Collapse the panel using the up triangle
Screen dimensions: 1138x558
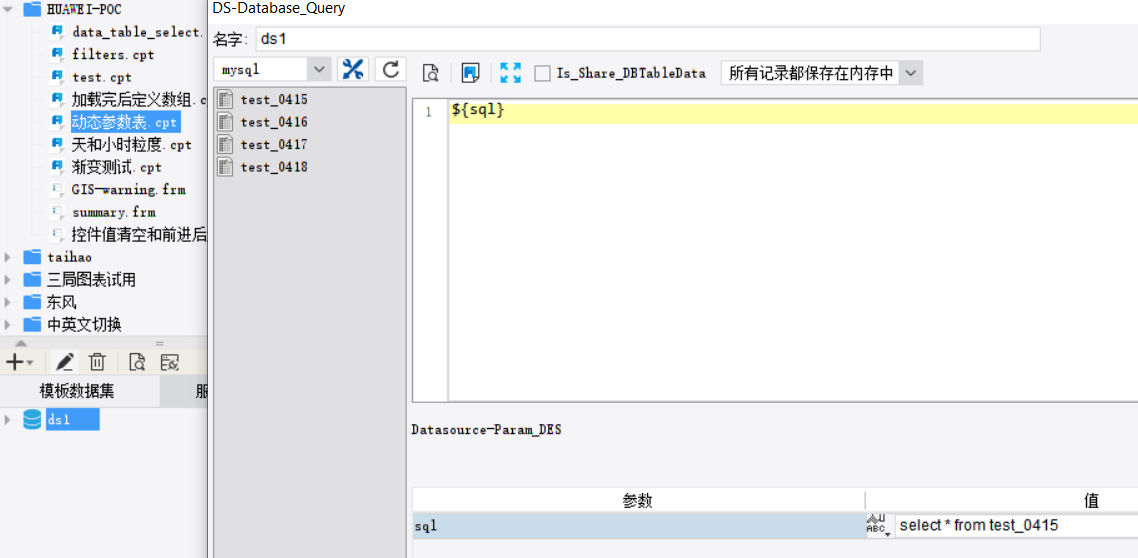pos(21,343)
